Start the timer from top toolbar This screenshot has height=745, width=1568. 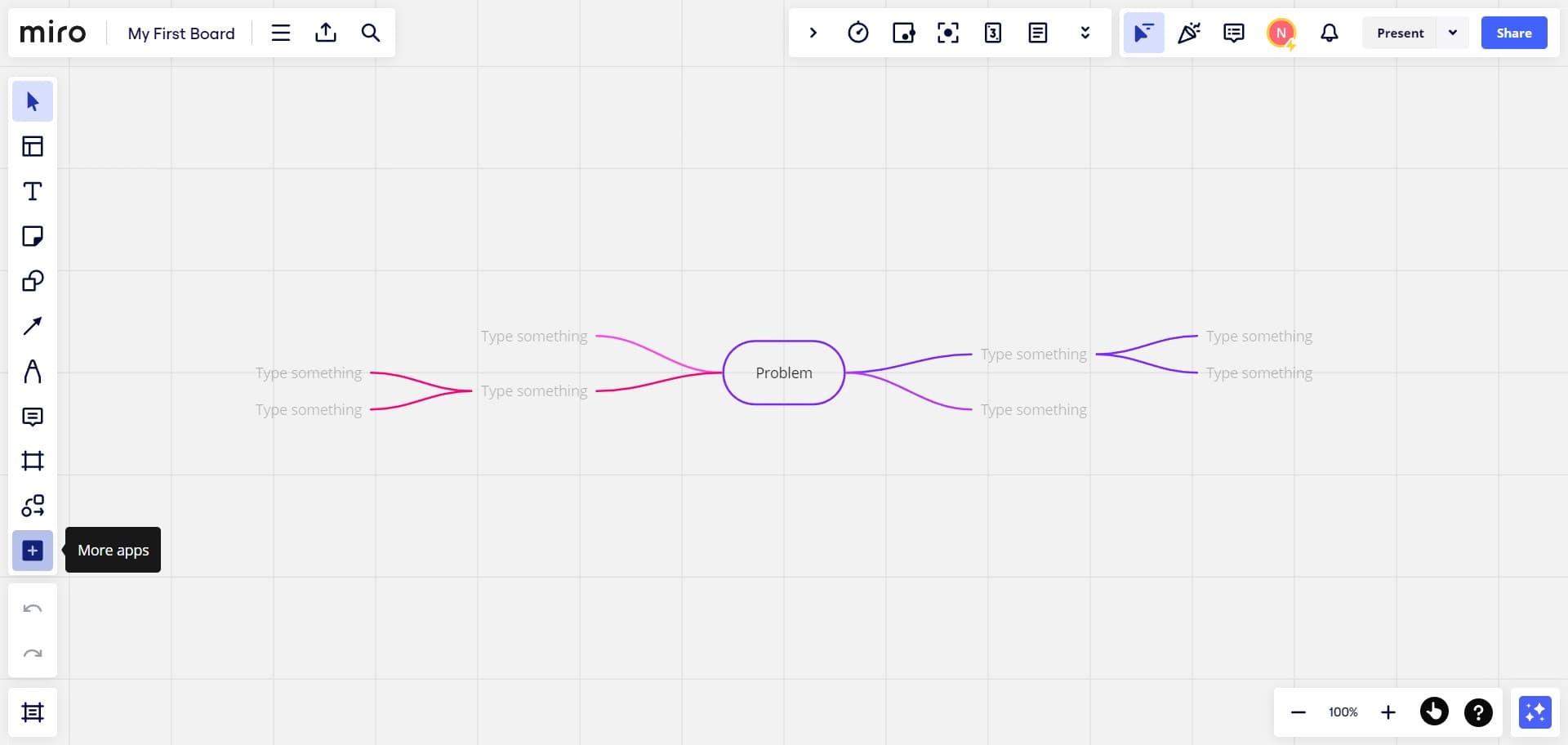click(857, 33)
